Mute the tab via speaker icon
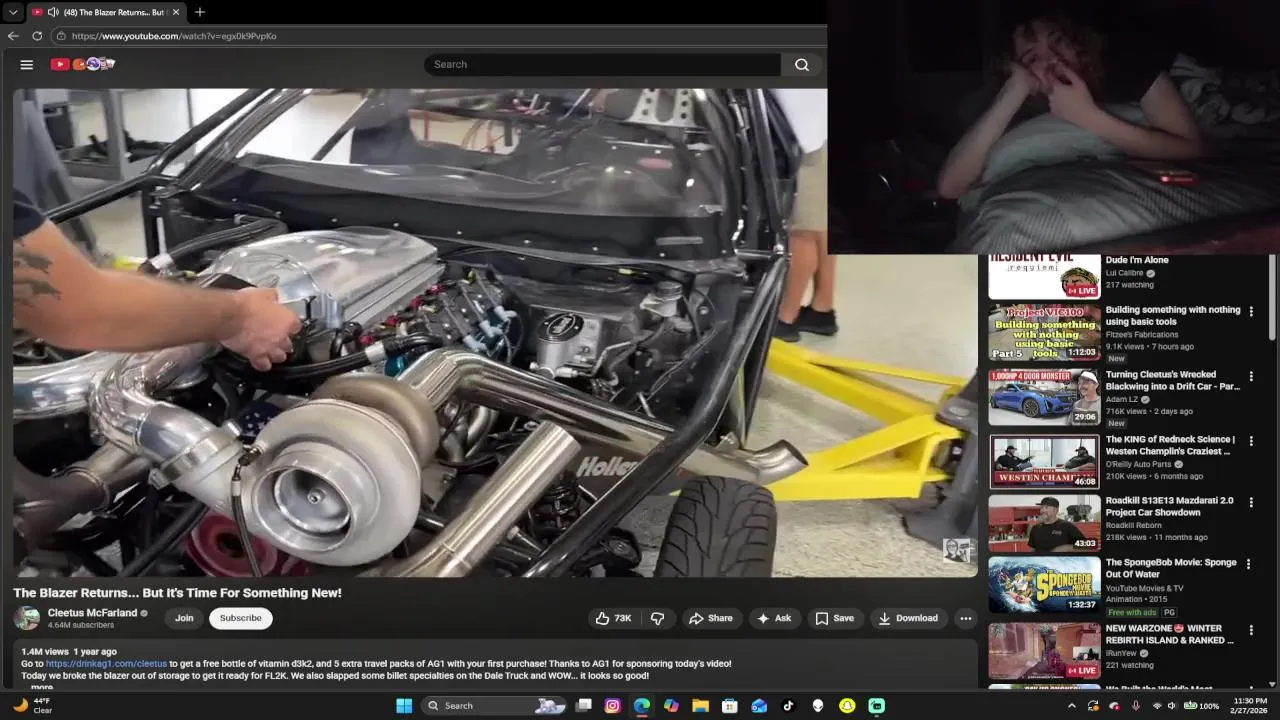Viewport: 1280px width, 720px height. tap(52, 12)
